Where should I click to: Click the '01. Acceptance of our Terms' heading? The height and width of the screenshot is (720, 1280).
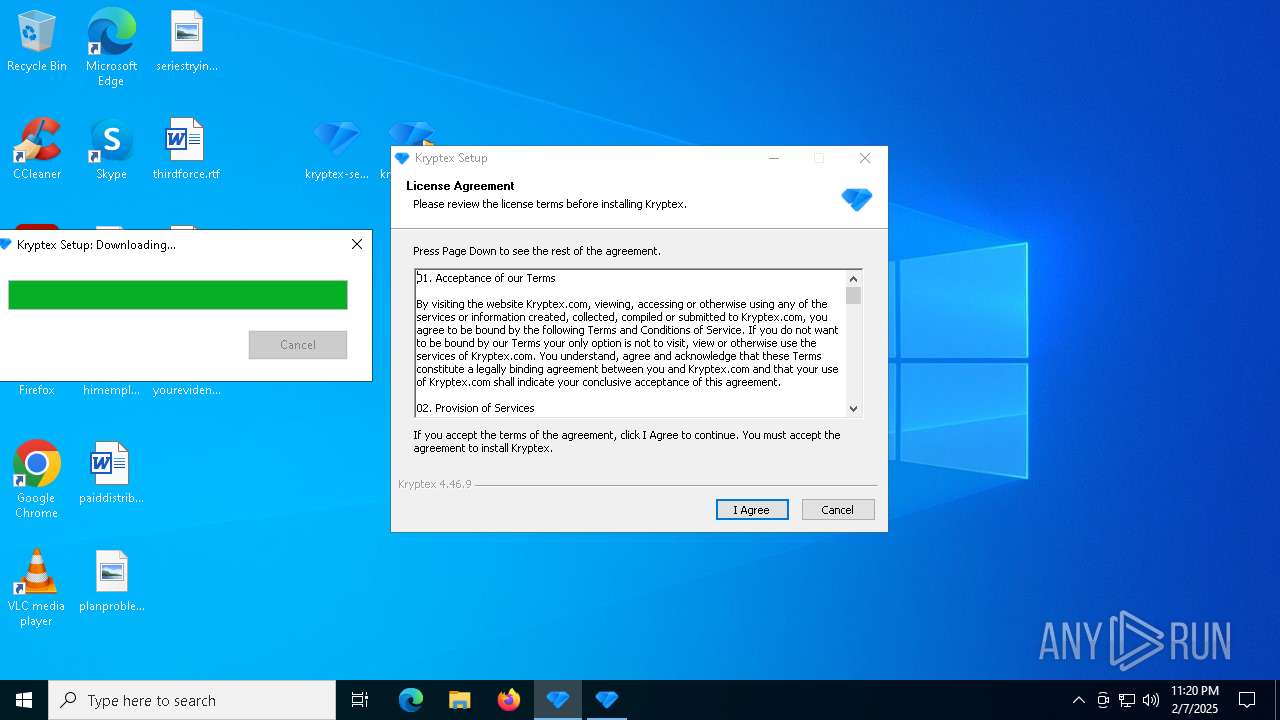[486, 278]
